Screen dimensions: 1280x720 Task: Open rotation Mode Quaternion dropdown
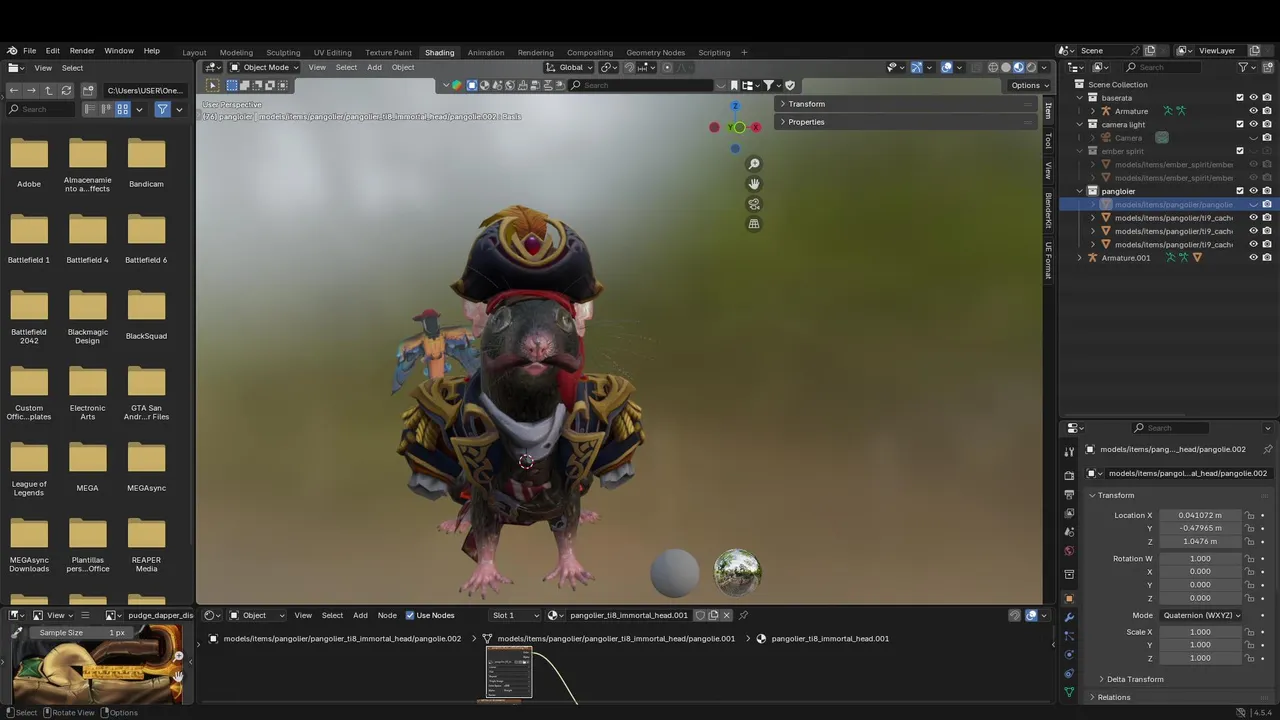pyautogui.click(x=1201, y=615)
